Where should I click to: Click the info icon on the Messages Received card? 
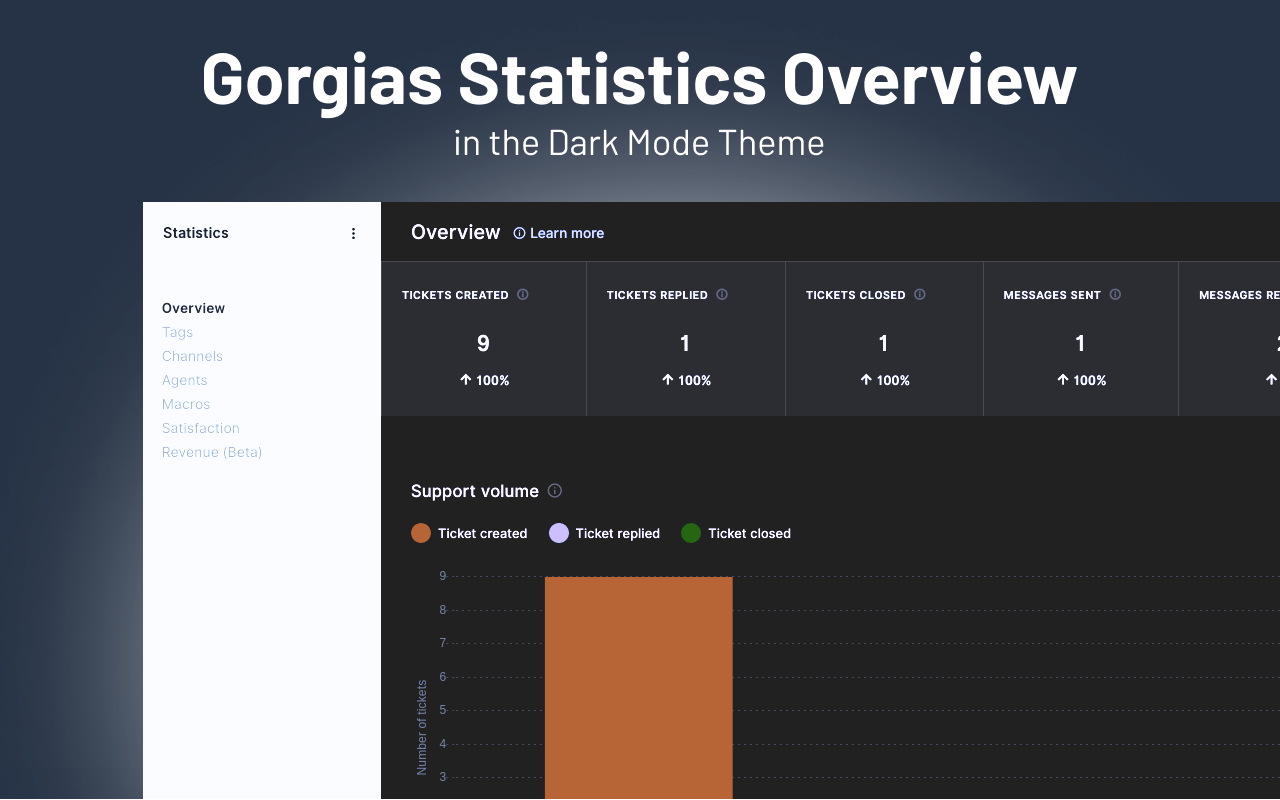(x=1277, y=294)
